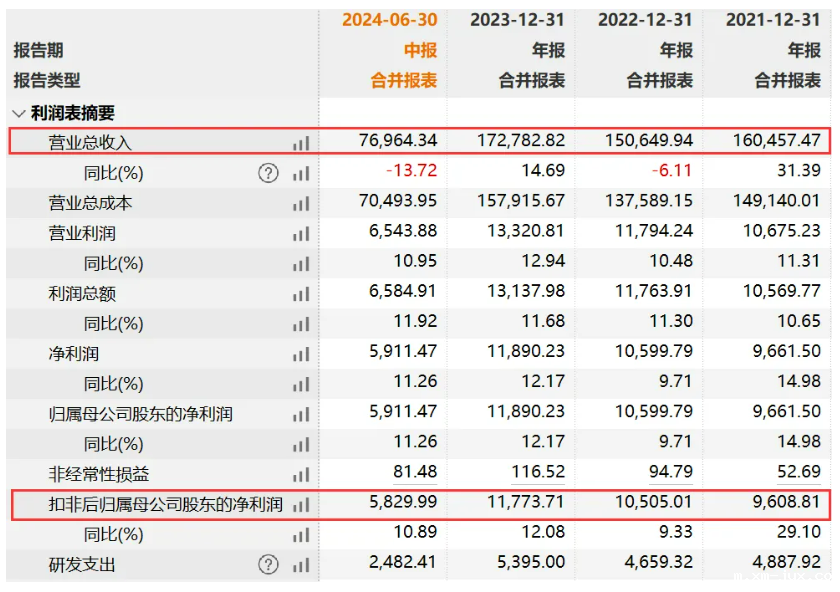Image resolution: width=840 pixels, height=592 pixels.
Task: Click the 2022-12-31 period header
Action: [645, 20]
